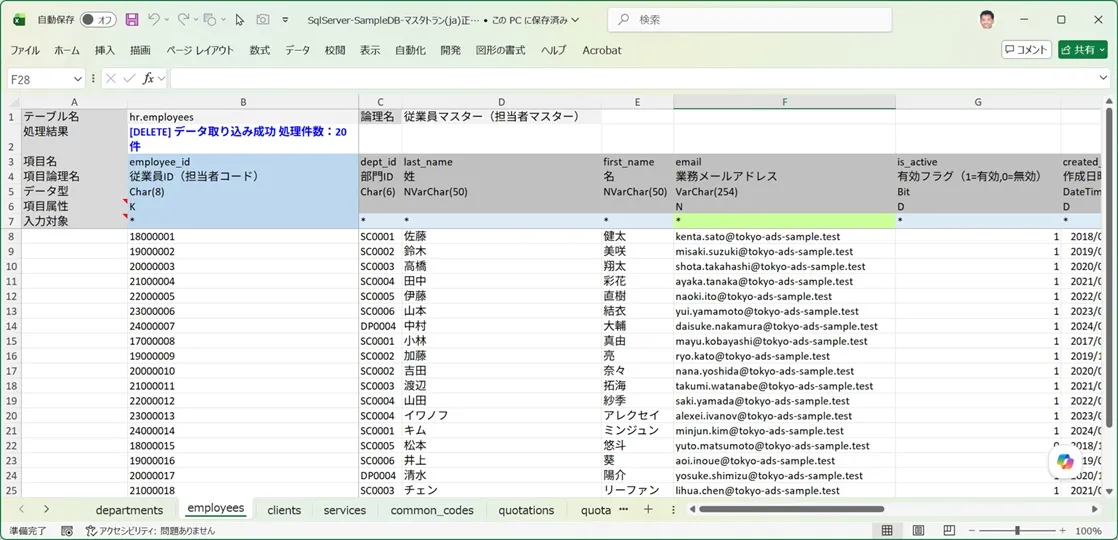Screen dimensions: 1118x540
Task: Open the 校閲 ribbon tab
Action: point(335,51)
